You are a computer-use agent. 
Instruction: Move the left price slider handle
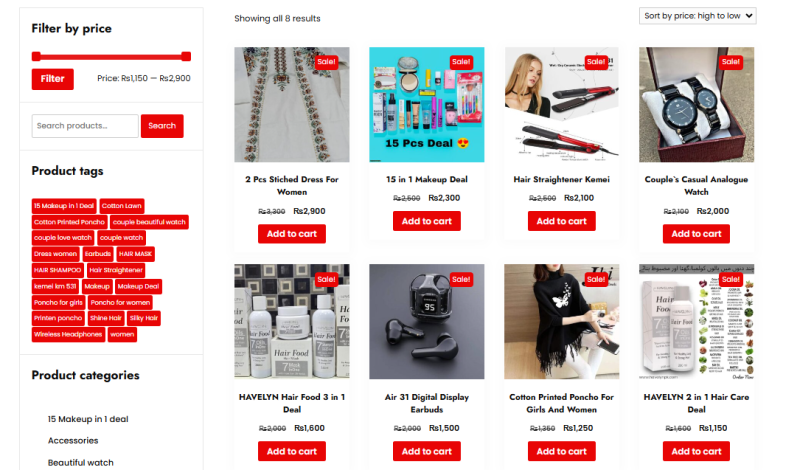pyautogui.click(x=36, y=56)
